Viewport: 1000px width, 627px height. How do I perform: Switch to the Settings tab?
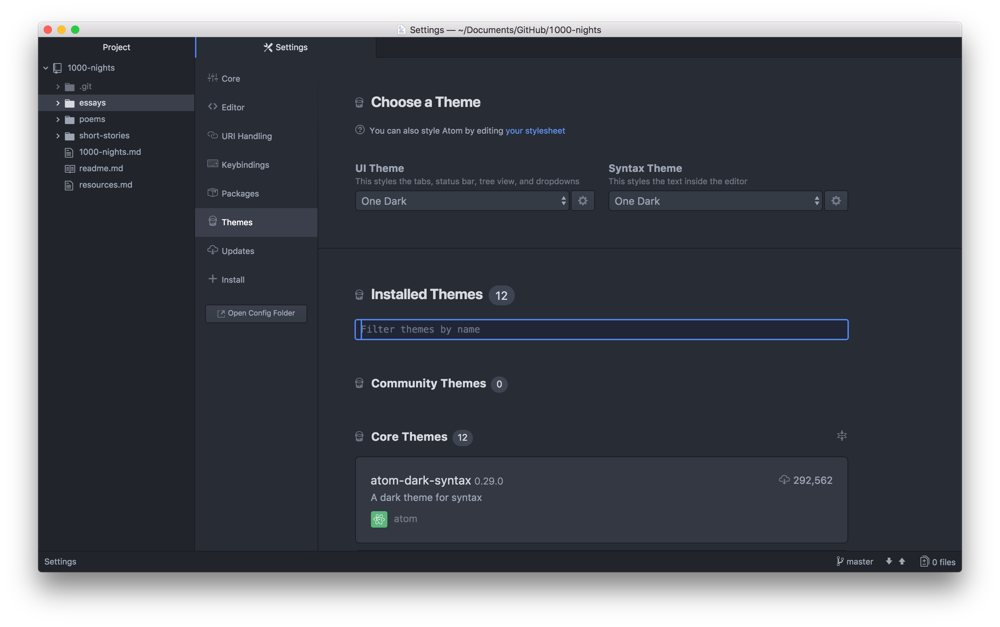pos(286,47)
